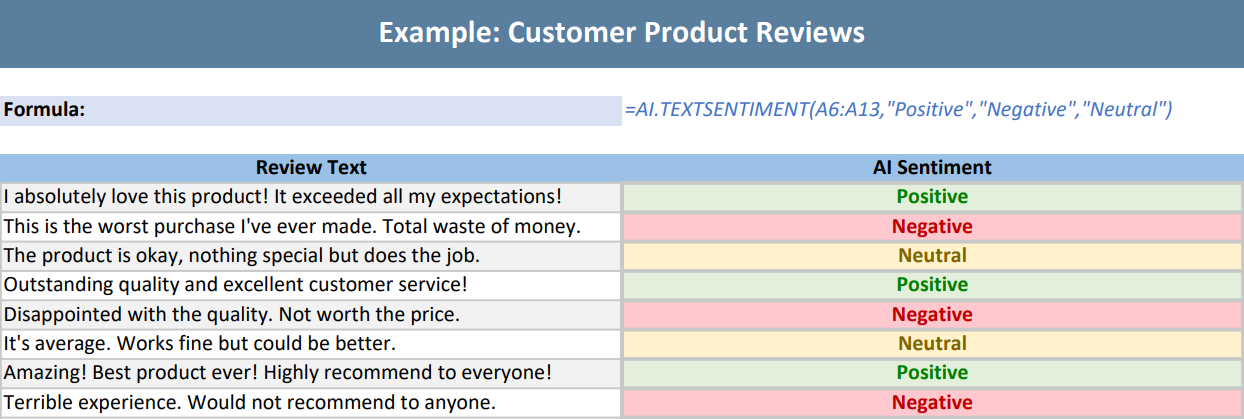This screenshot has width=1244, height=419.
Task: Select Neutral sentiment for 'product is okay' review
Action: click(x=932, y=256)
